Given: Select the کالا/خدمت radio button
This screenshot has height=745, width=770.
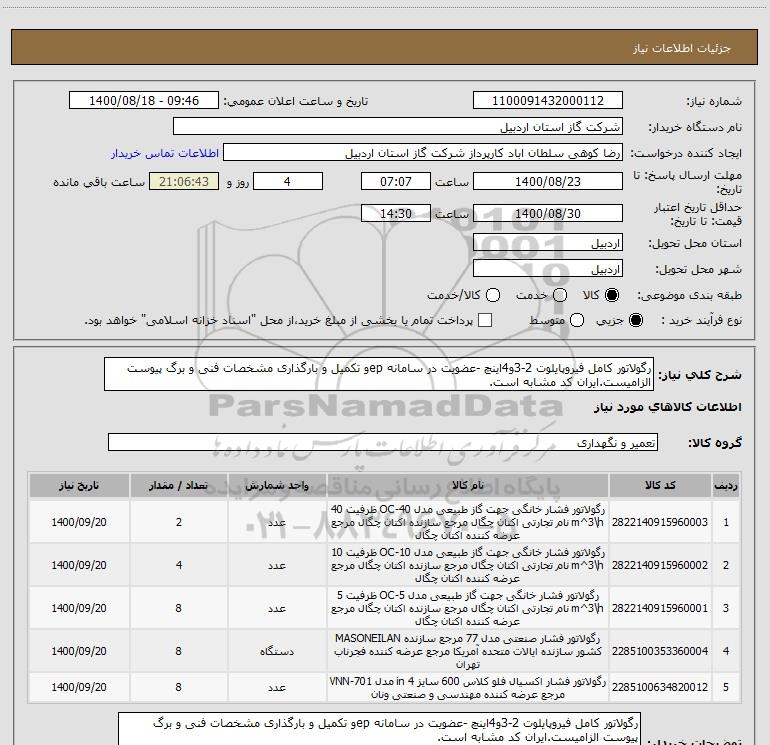Looking at the screenshot, I should coord(493,295).
